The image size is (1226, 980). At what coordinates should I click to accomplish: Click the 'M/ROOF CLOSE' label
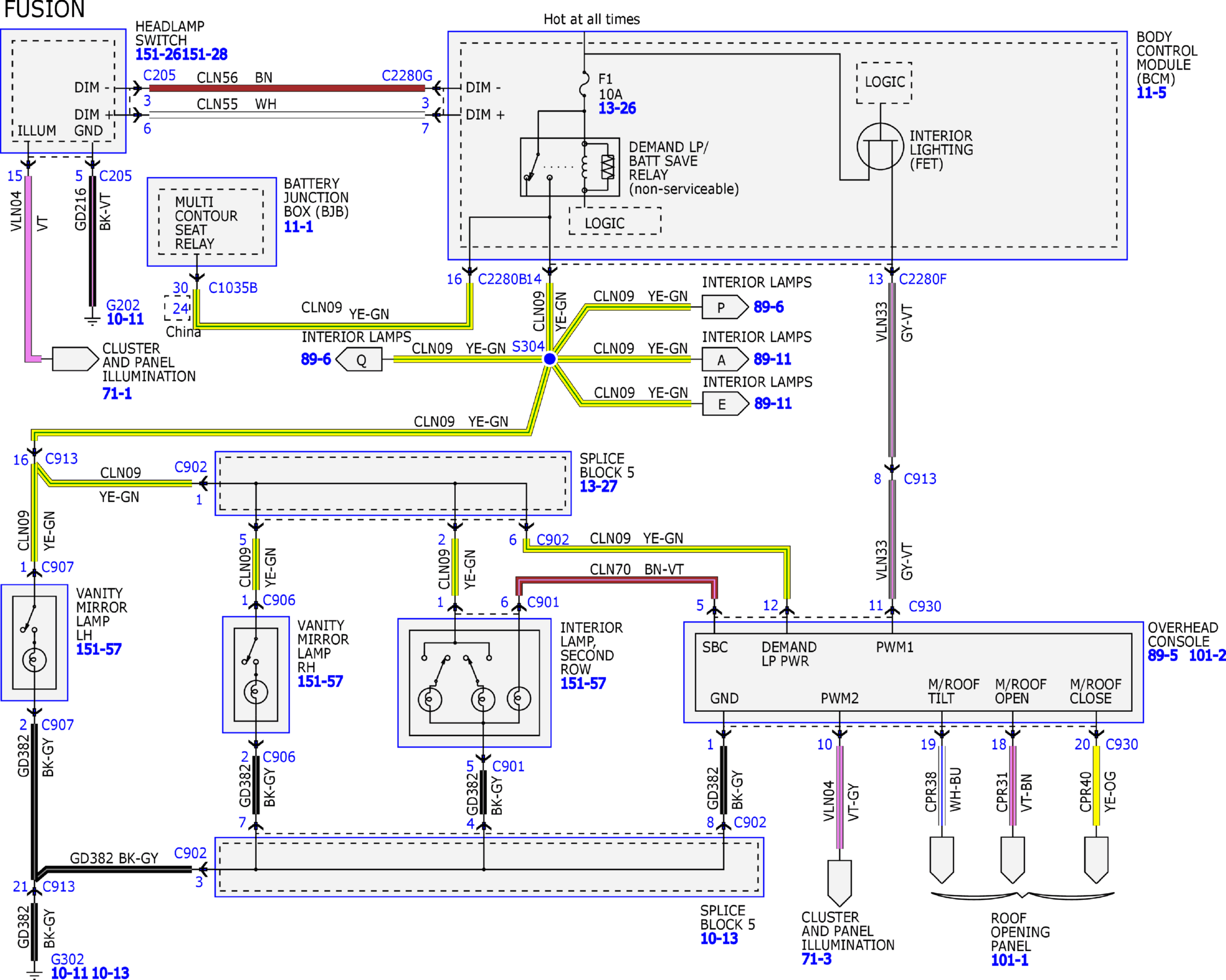[1095, 692]
